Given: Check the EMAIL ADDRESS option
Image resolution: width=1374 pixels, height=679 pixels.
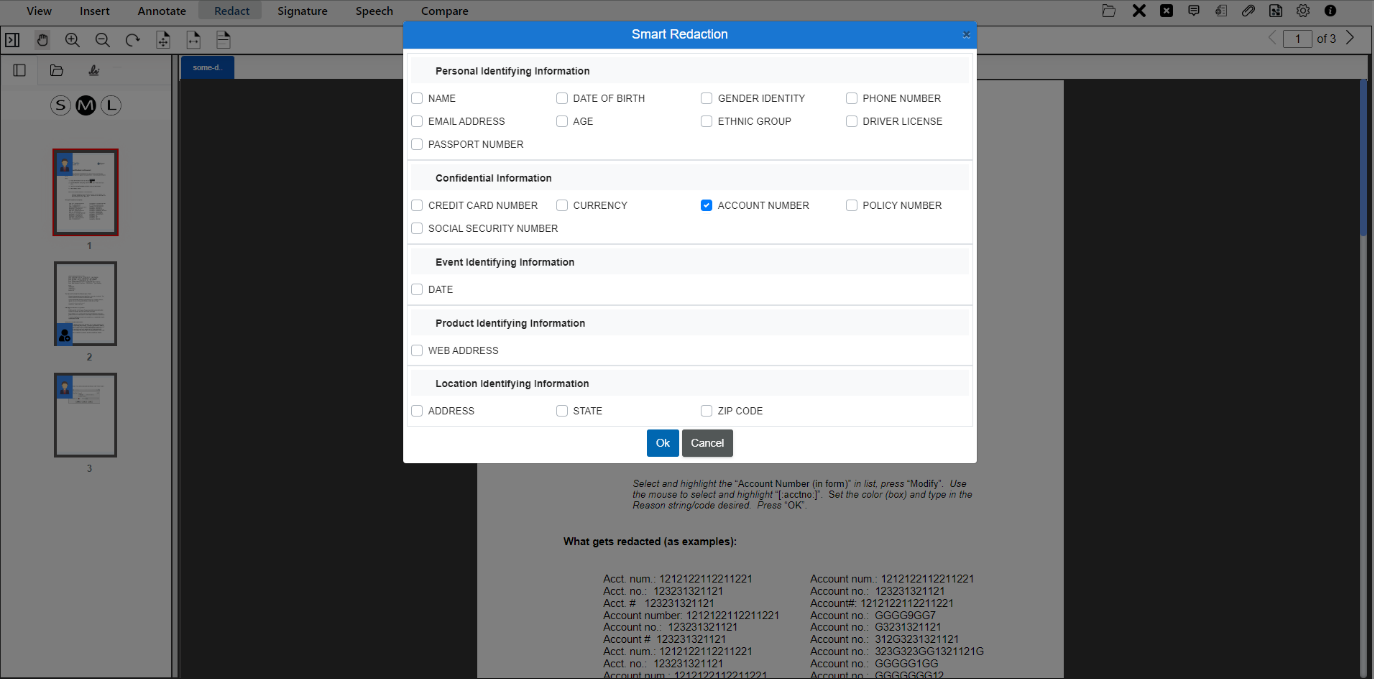Looking at the screenshot, I should [x=417, y=121].
